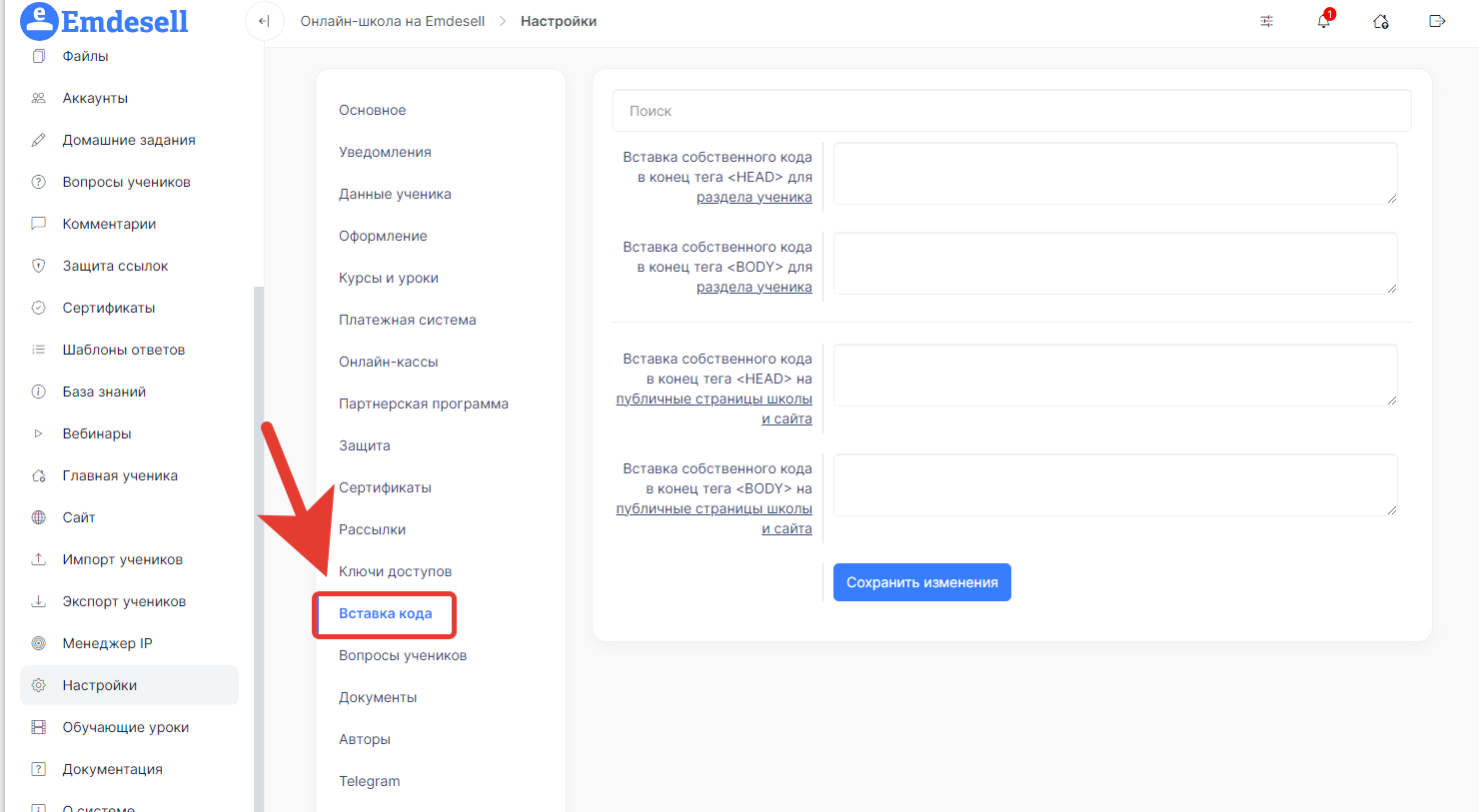Click the Emdesell logo
The height and width of the screenshot is (812, 1479).
click(x=105, y=21)
